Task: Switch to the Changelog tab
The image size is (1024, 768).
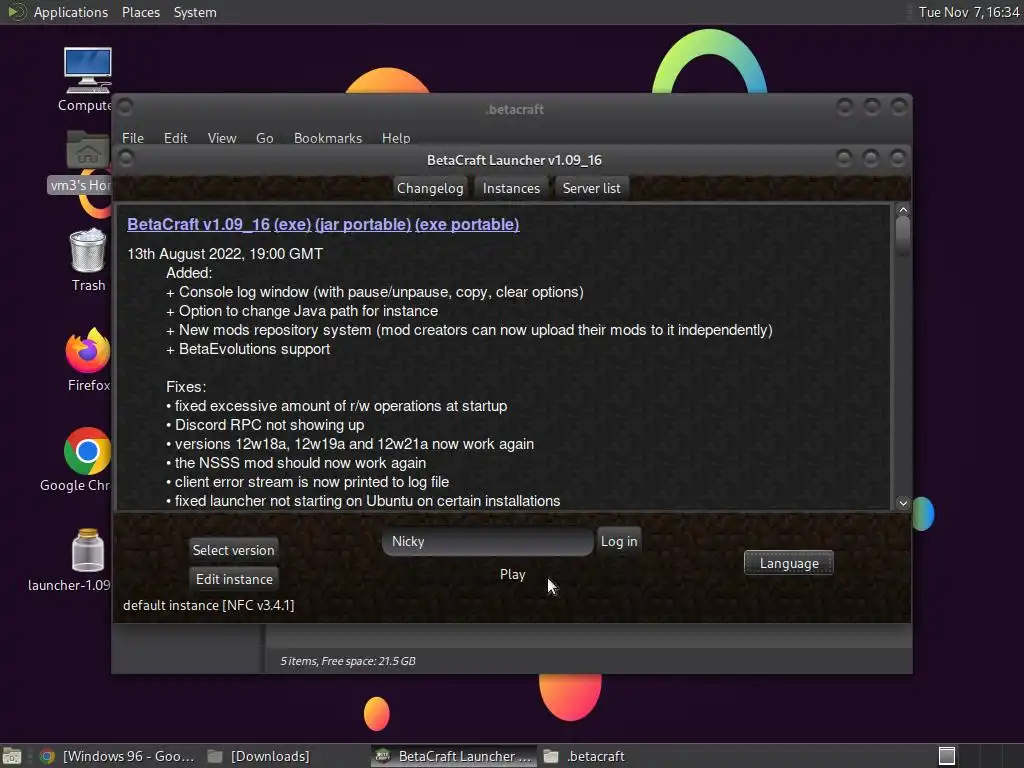Action: [430, 188]
